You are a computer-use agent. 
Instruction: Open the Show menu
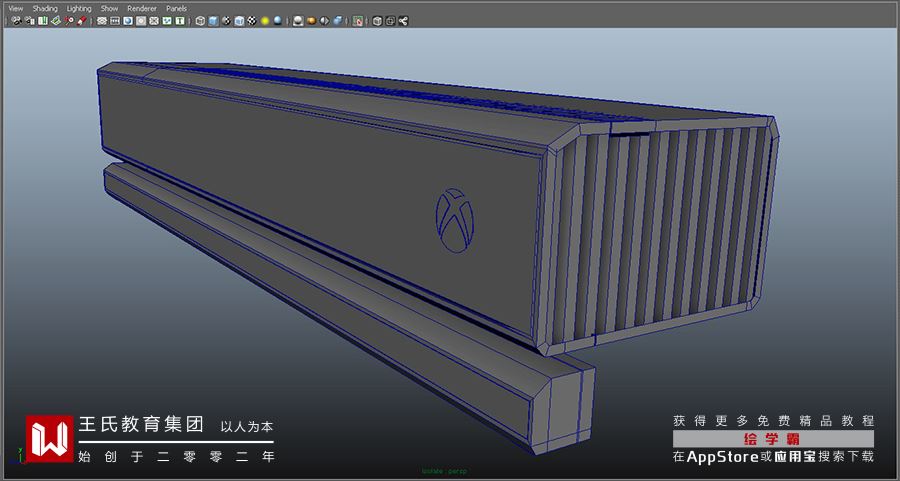pos(109,9)
